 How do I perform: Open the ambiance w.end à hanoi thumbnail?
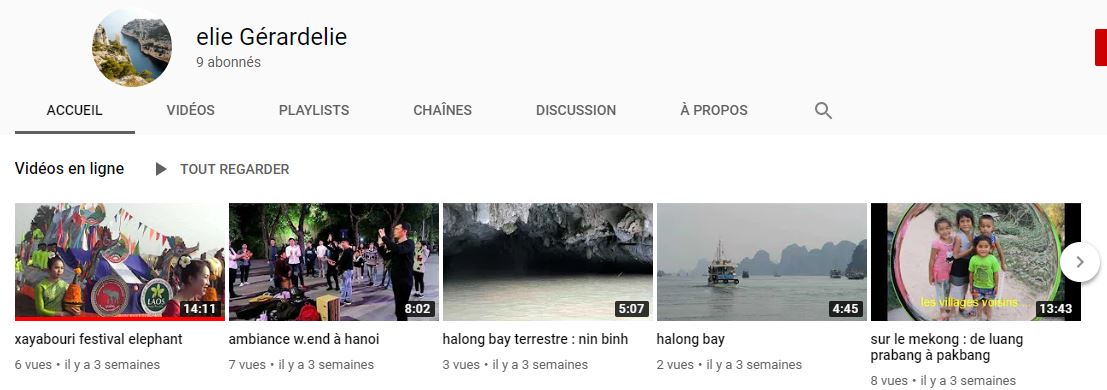pos(334,262)
